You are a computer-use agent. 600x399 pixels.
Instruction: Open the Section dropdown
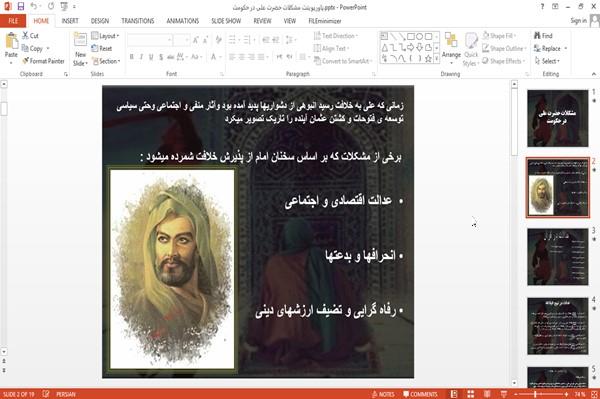[106, 61]
